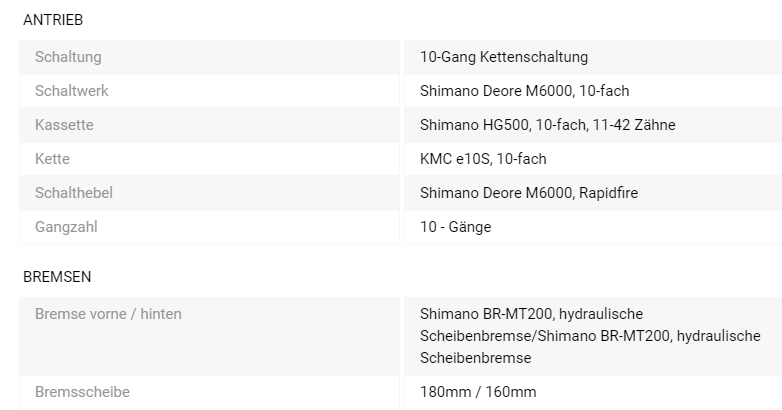782x410 pixels.
Task: Click the BREMSEN section heading
Action: 57,277
